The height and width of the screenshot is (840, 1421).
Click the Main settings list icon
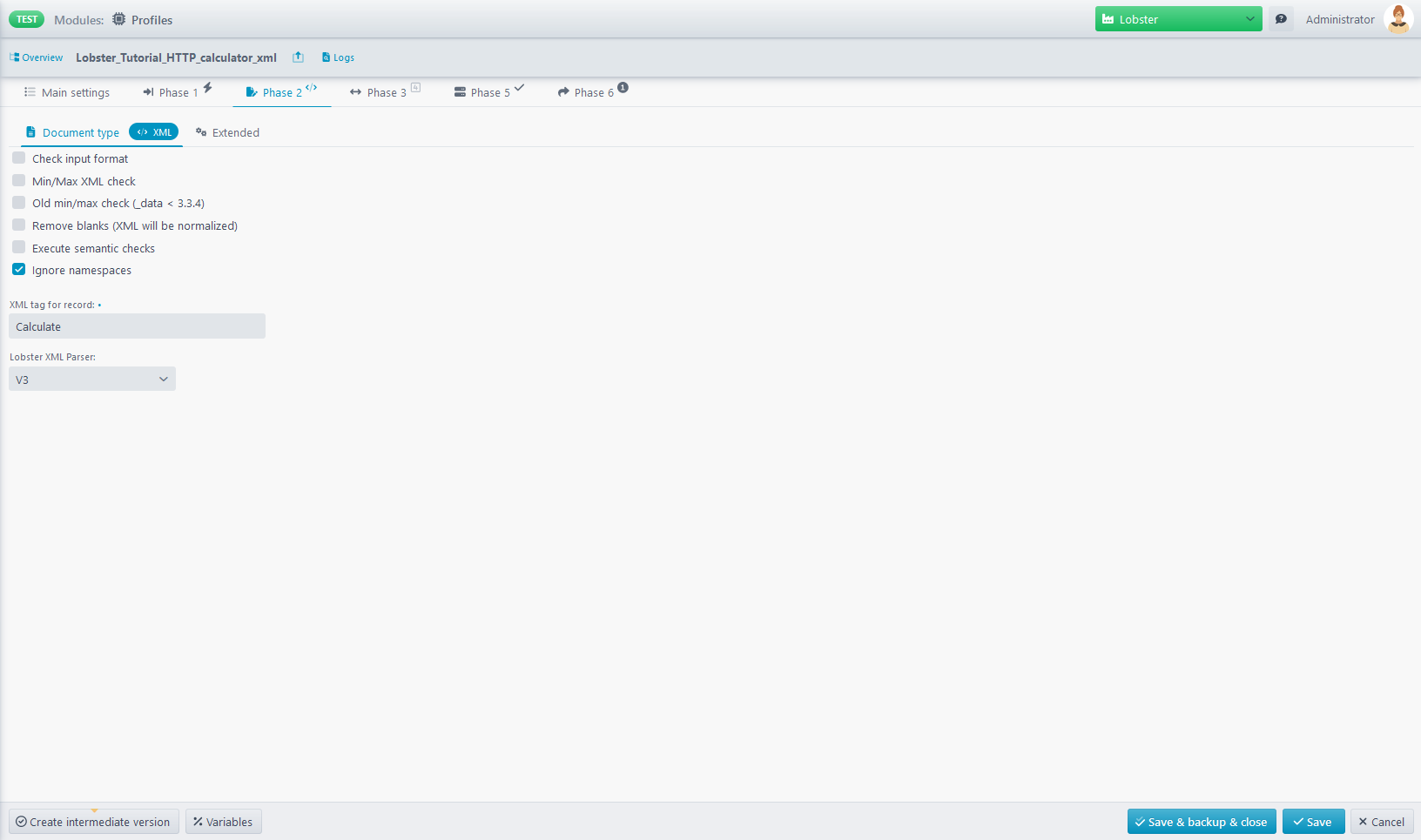(x=30, y=92)
